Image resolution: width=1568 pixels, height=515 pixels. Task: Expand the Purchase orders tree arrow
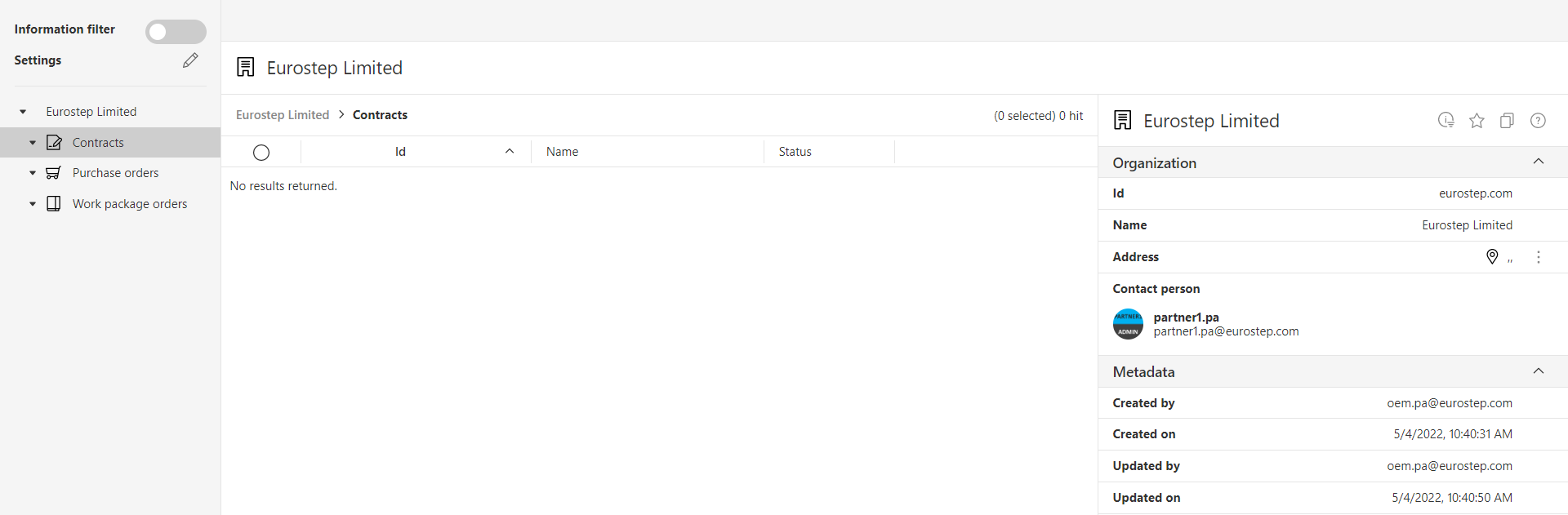(x=33, y=173)
